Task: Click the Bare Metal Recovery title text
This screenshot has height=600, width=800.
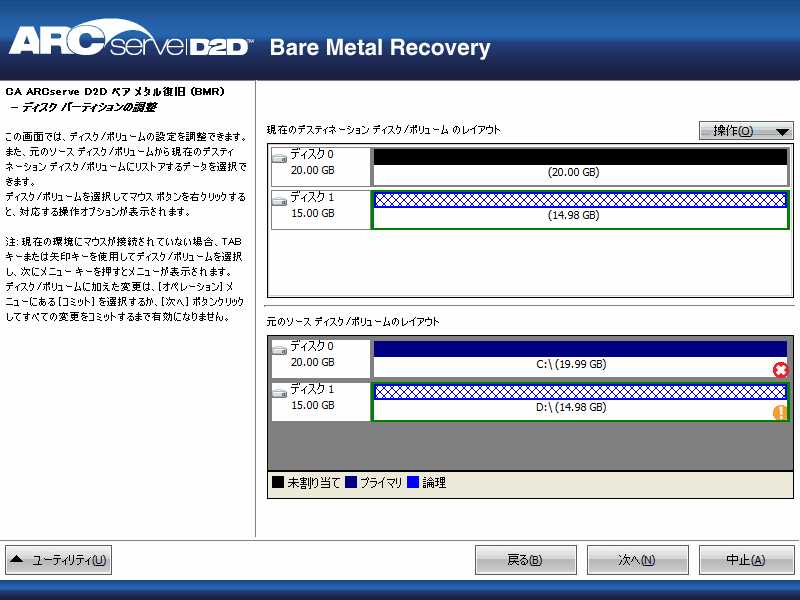Action: pyautogui.click(x=380, y=47)
